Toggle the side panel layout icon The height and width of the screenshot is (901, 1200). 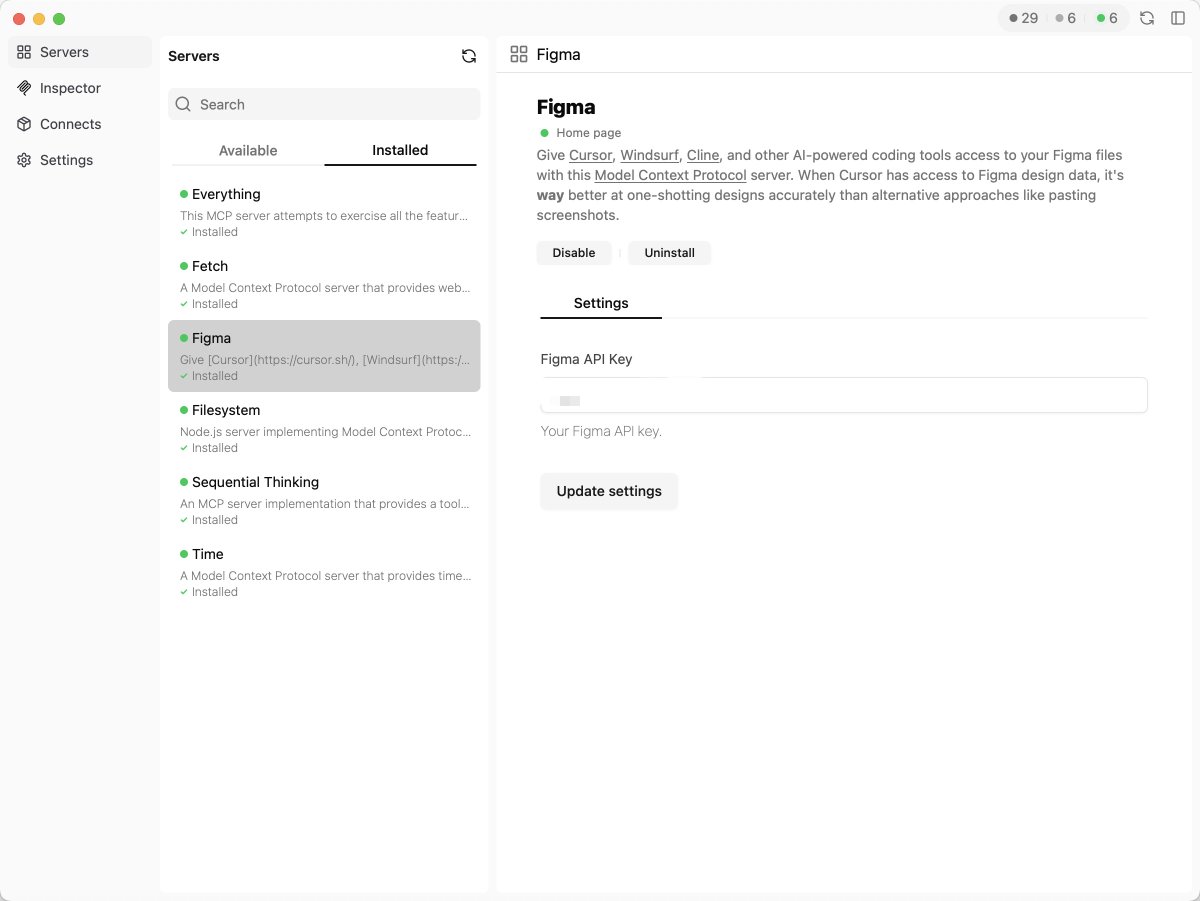tap(1177, 17)
